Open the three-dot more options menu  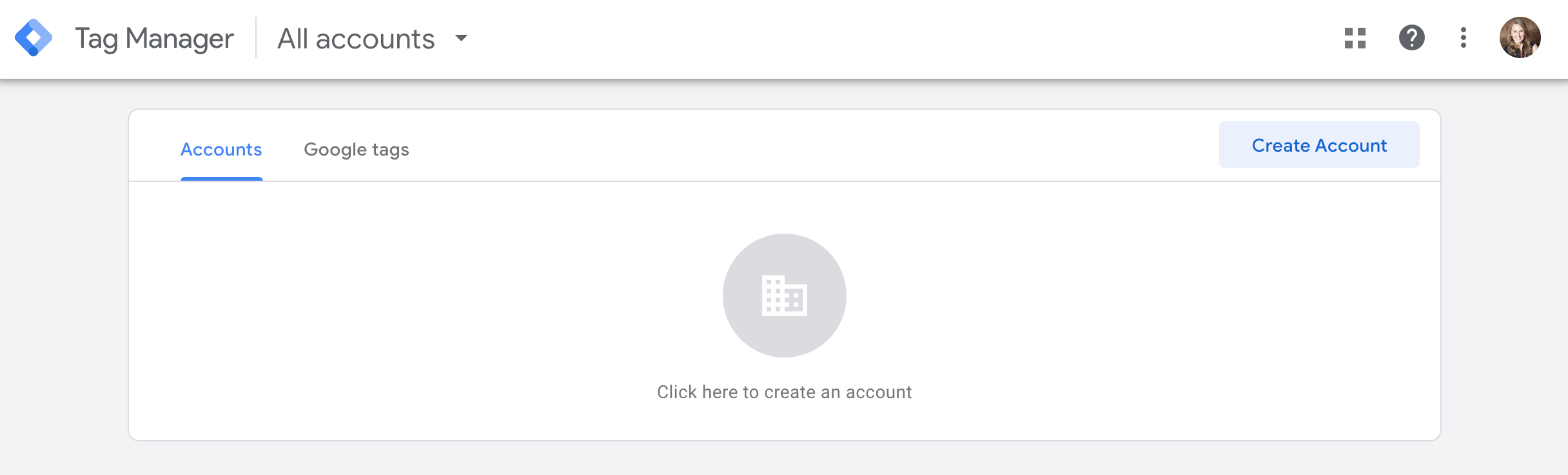[1464, 37]
